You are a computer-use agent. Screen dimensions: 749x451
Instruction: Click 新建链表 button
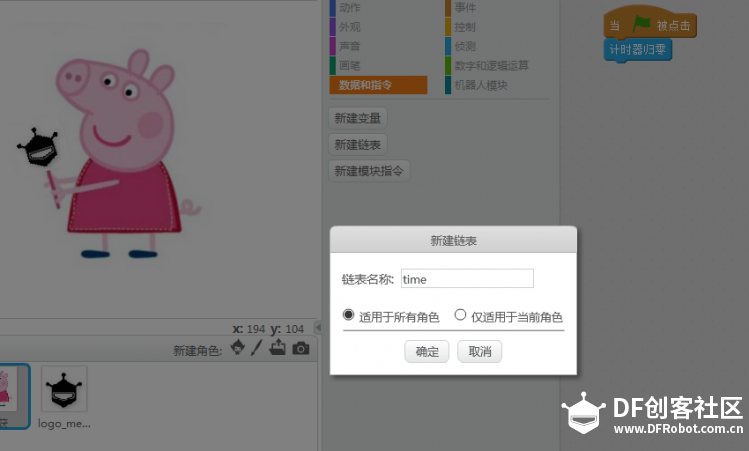tap(358, 144)
